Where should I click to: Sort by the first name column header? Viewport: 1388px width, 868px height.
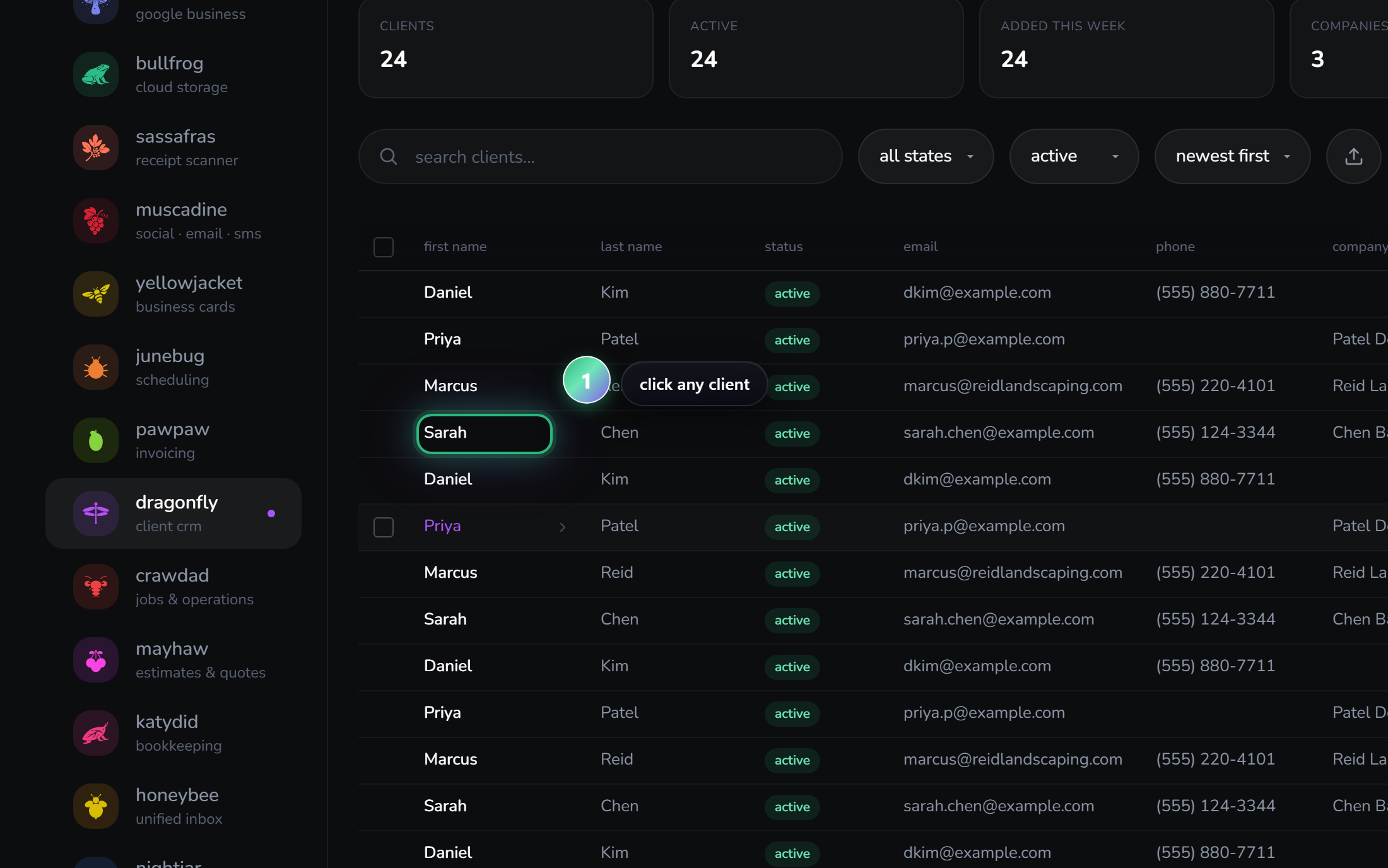coord(456,247)
